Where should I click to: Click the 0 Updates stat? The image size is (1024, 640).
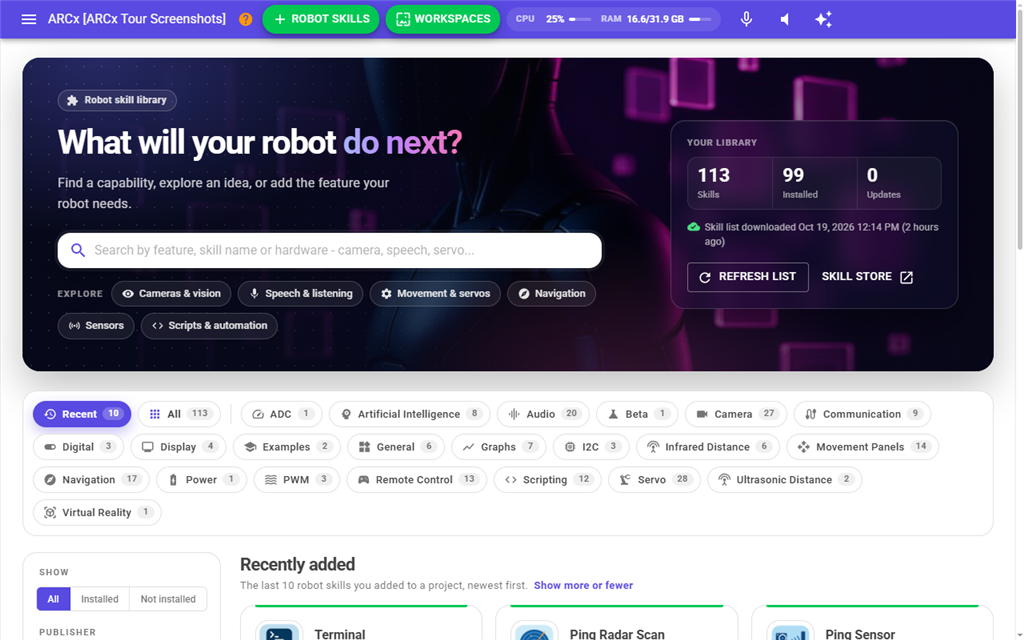(899, 183)
